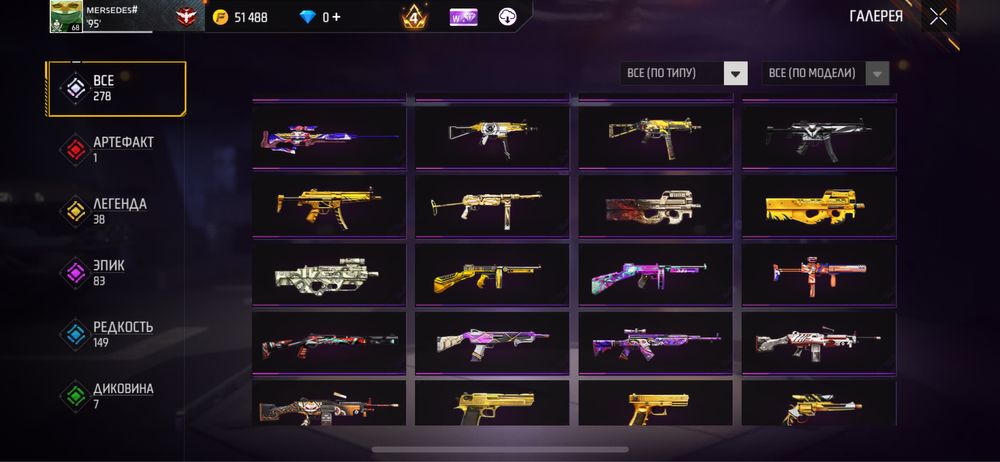Select the golden P90 weapon skin

[819, 206]
